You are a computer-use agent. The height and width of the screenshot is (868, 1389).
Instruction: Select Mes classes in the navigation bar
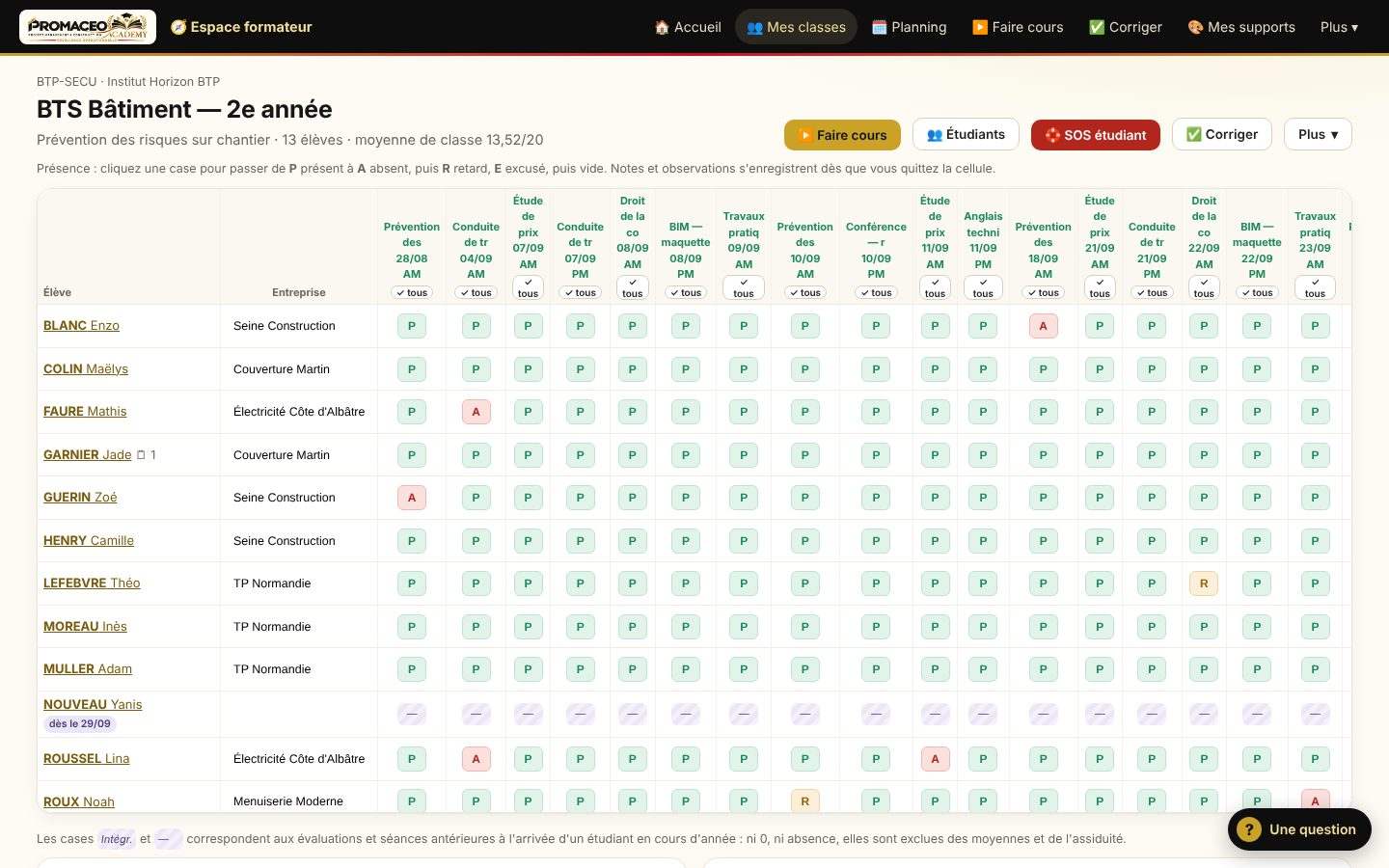point(796,27)
